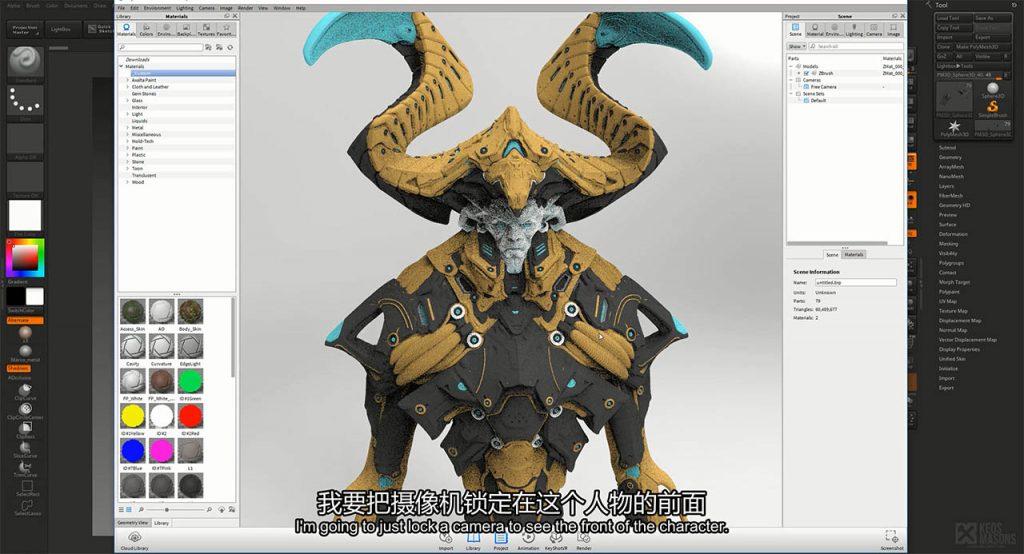Image resolution: width=1024 pixels, height=554 pixels.
Task: Expand the Glass folder
Action: pos(127,101)
